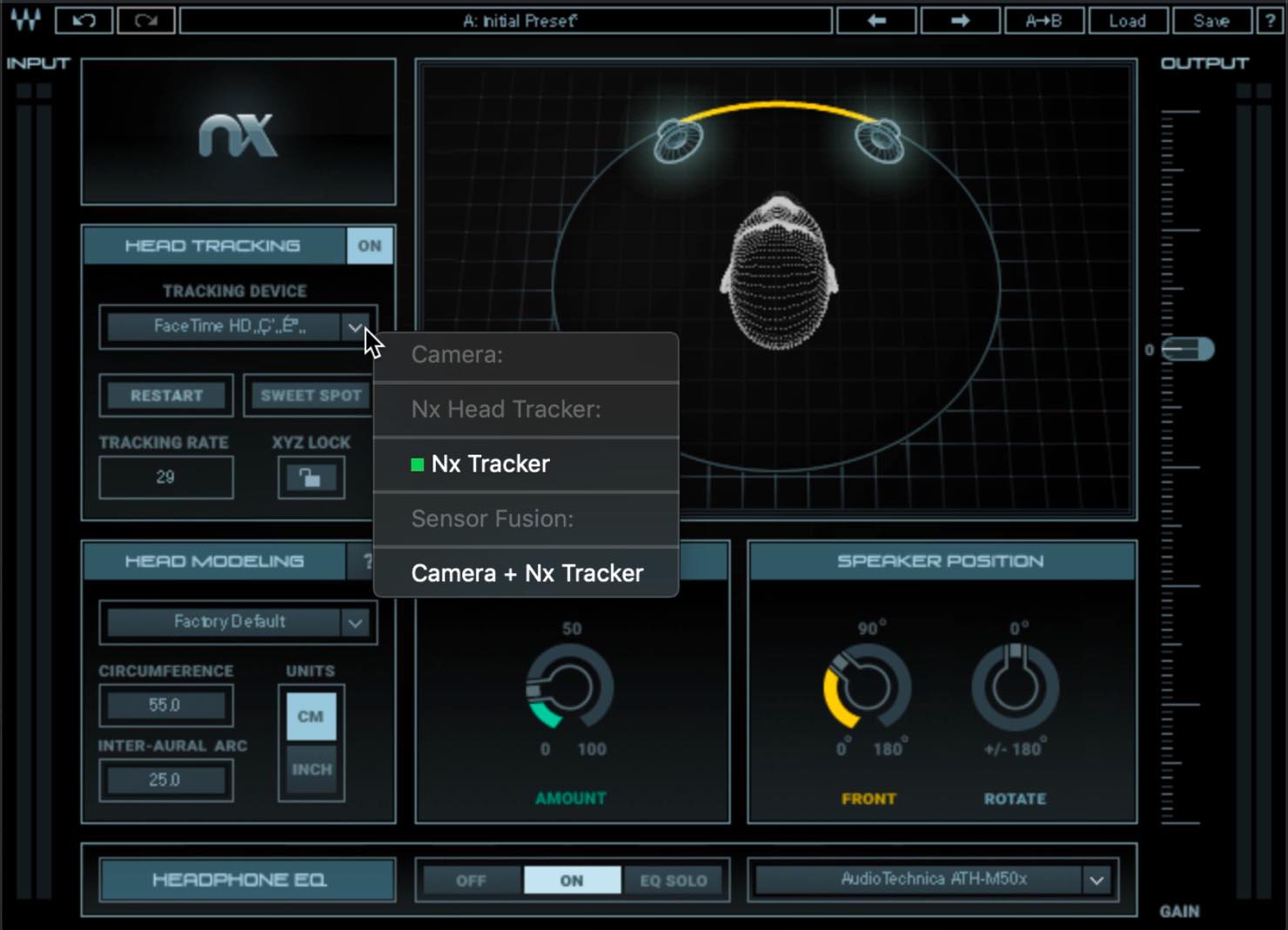Click the Waves logo icon

[x=26, y=19]
